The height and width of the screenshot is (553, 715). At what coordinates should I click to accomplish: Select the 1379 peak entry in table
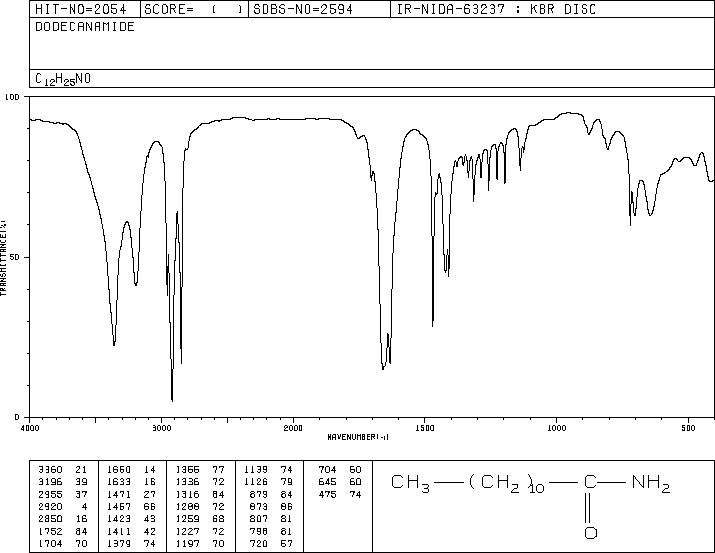point(131,544)
